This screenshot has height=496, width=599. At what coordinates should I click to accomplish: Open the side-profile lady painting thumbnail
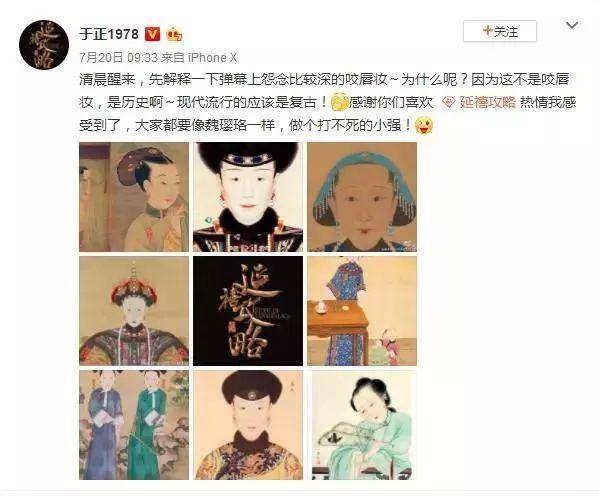point(134,197)
